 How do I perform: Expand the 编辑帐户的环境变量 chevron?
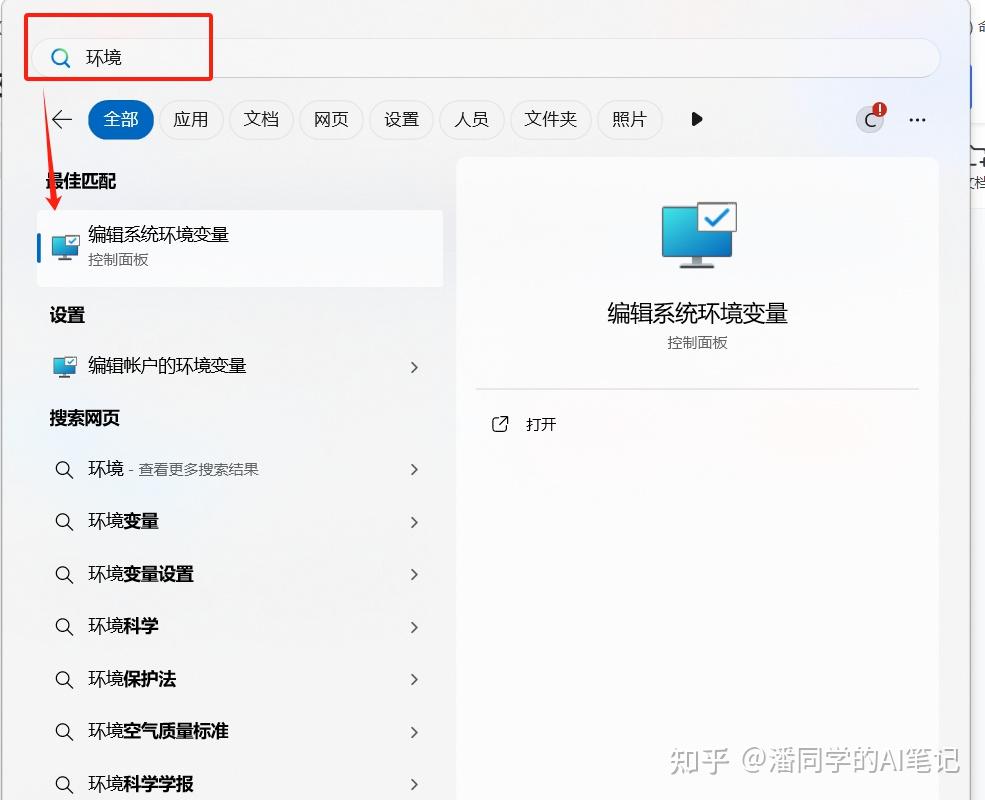(414, 367)
